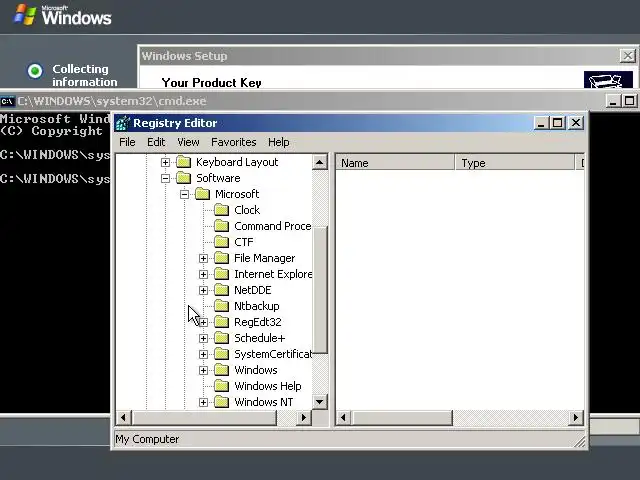Collapse the Microsoft key
This screenshot has width=640, height=480.
(184, 194)
